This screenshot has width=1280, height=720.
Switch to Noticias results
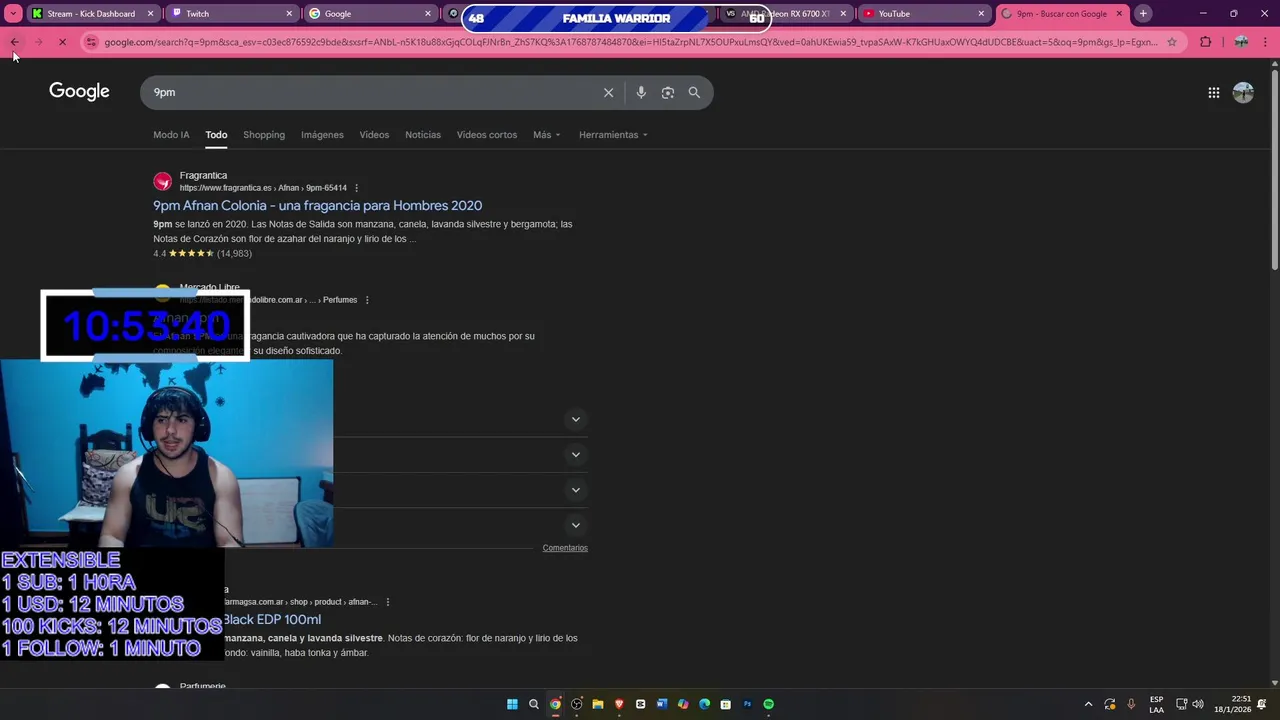pos(423,135)
